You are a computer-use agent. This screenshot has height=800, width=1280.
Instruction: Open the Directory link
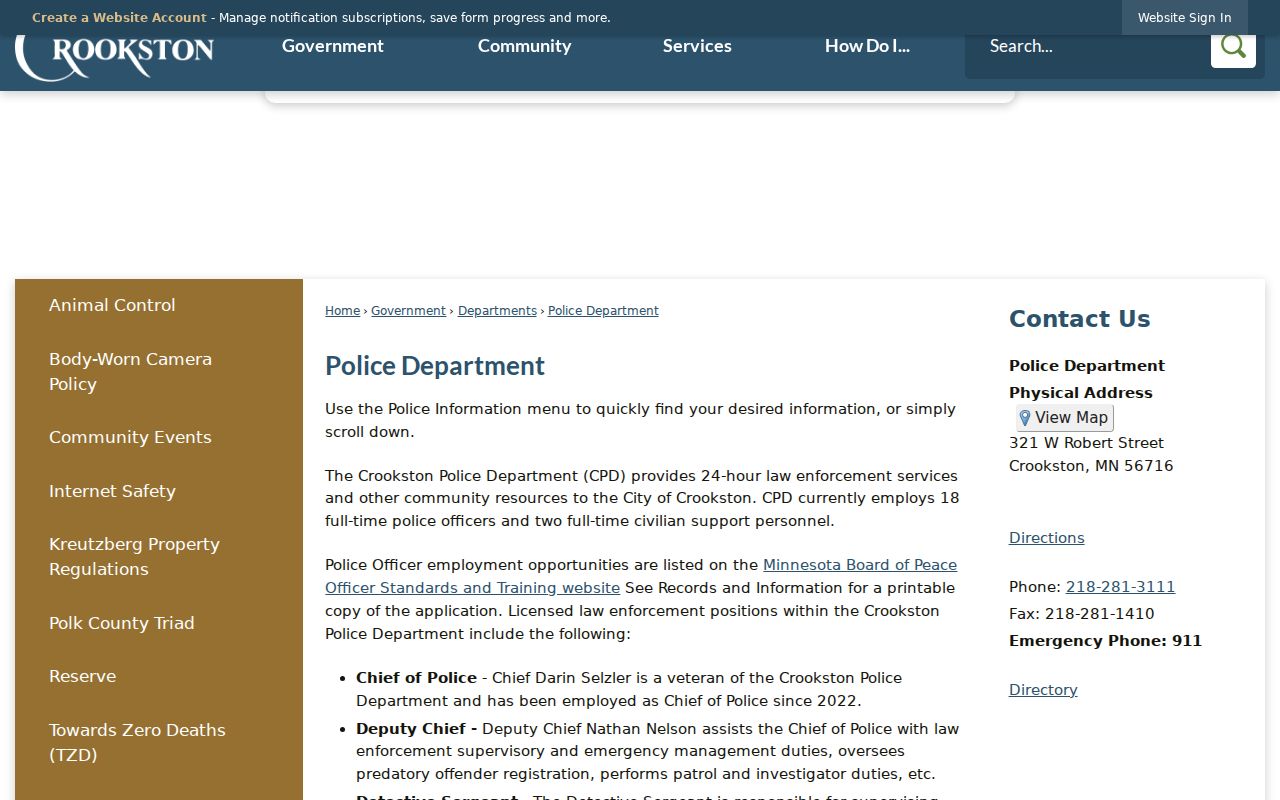pos(1043,690)
